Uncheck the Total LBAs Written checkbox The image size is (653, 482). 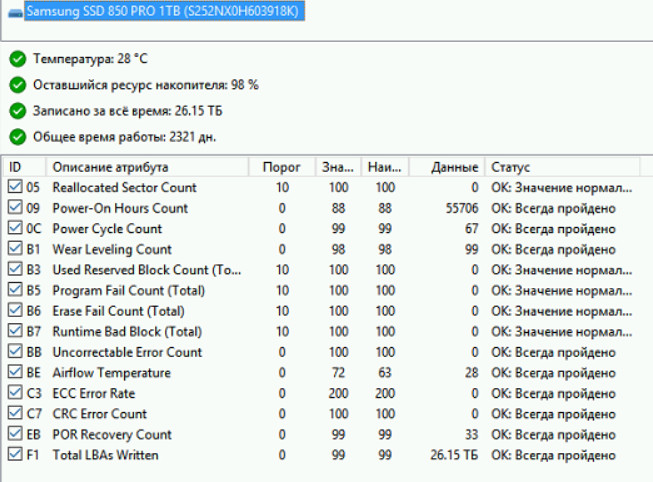14,455
